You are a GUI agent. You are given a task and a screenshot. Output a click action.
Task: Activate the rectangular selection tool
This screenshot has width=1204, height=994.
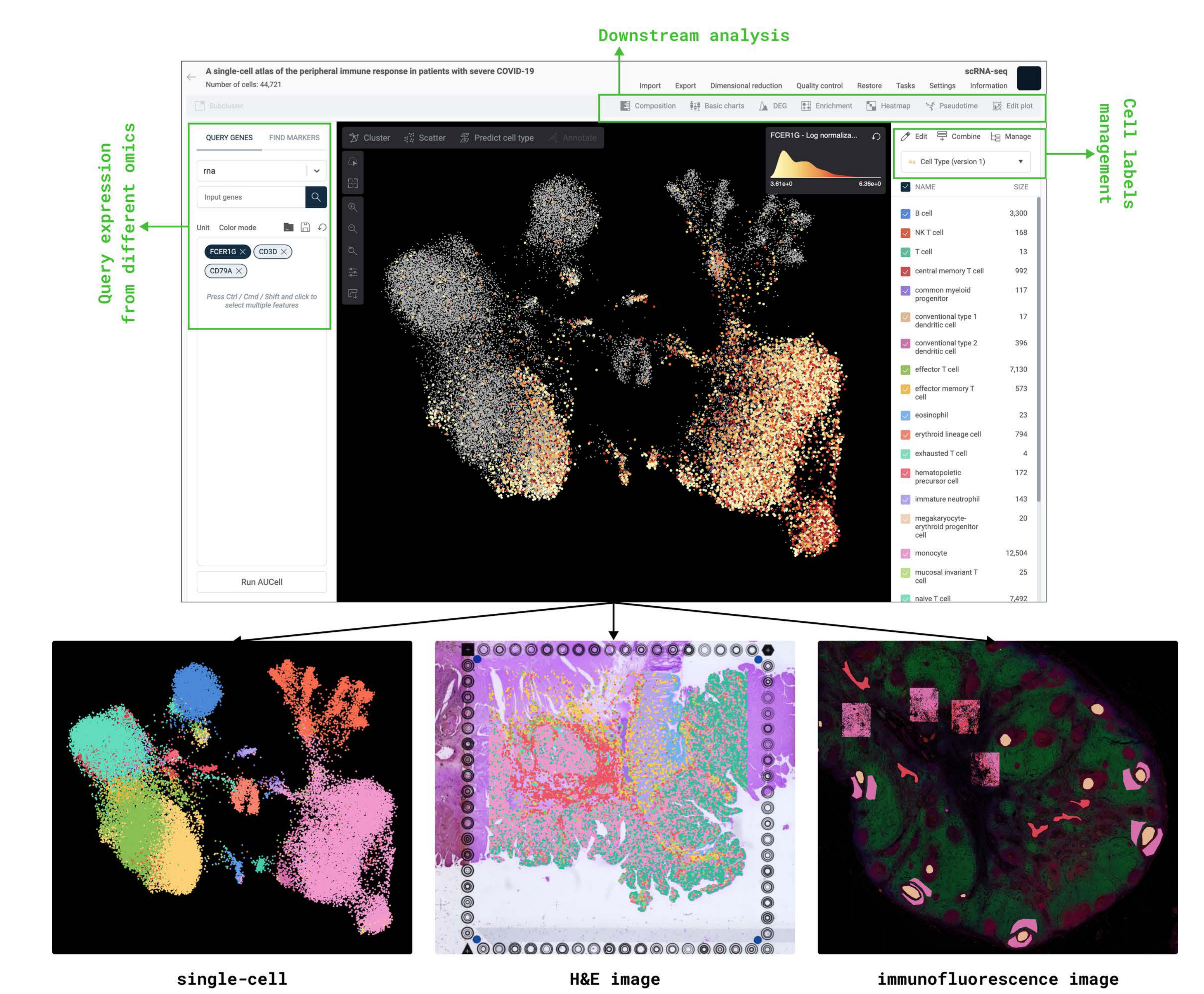(x=352, y=184)
